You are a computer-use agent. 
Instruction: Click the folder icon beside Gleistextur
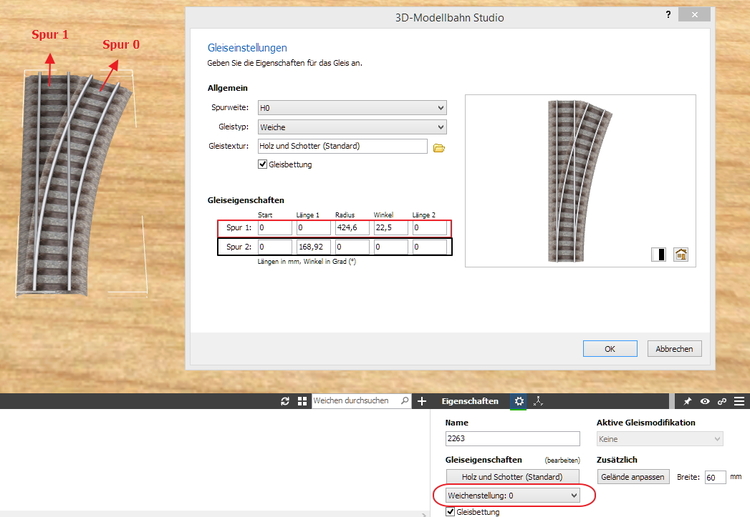pyautogui.click(x=438, y=147)
